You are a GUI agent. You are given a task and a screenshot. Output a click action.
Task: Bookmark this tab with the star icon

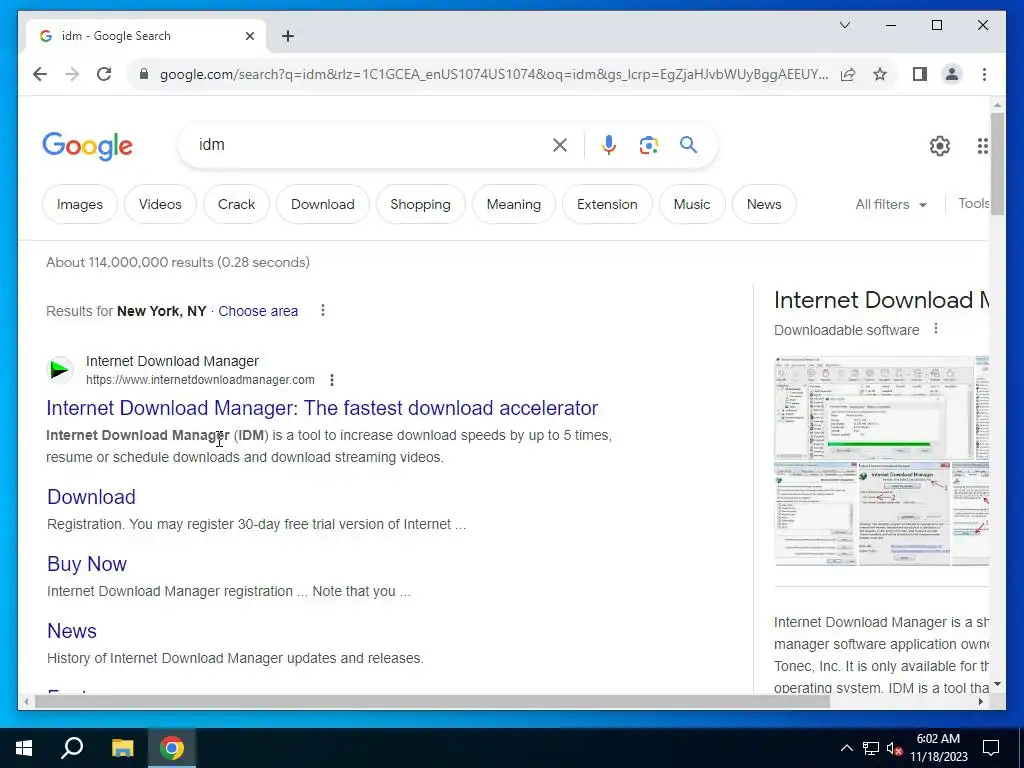(880, 74)
